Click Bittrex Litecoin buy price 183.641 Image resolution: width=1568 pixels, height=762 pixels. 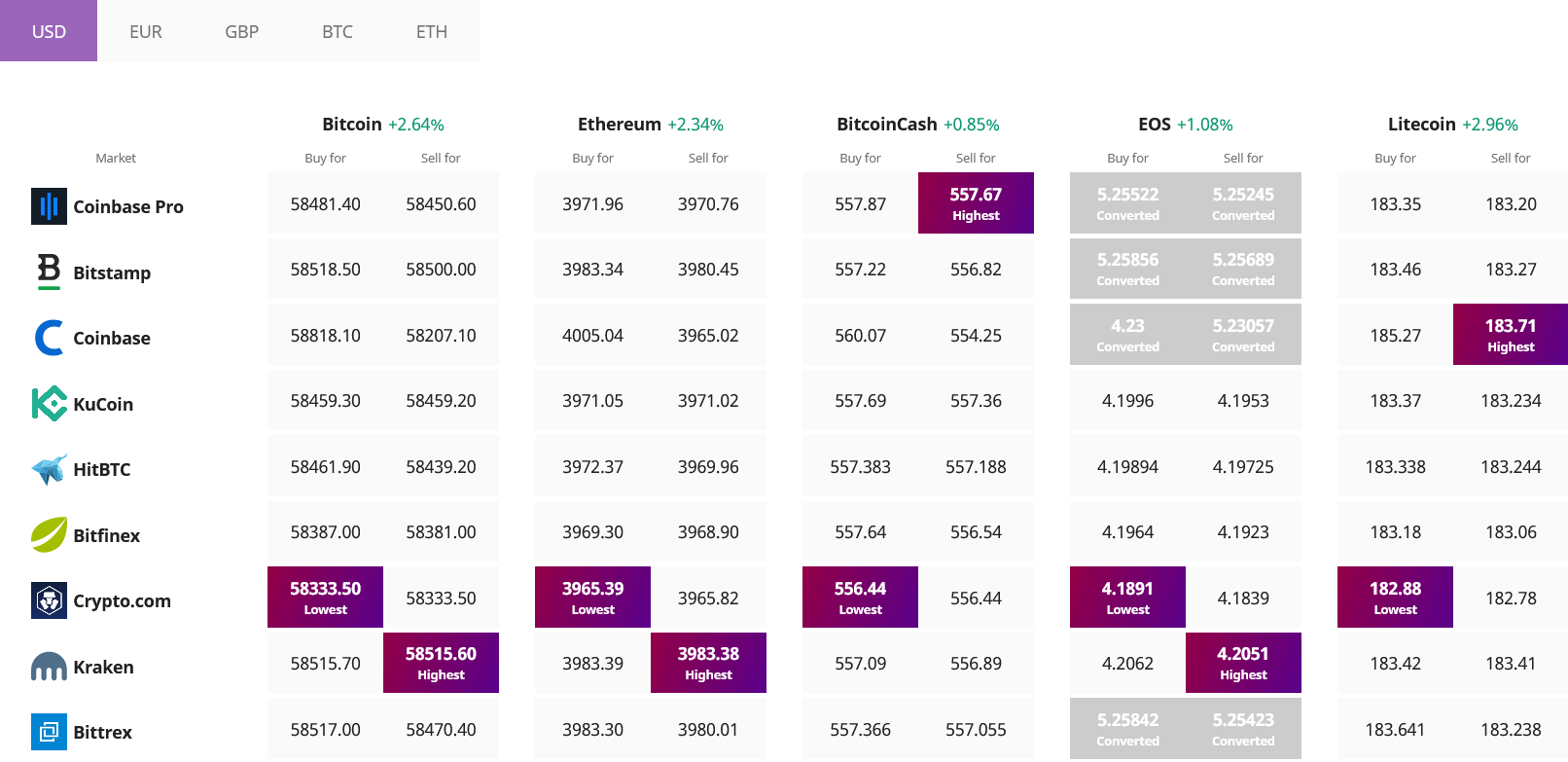click(1395, 729)
